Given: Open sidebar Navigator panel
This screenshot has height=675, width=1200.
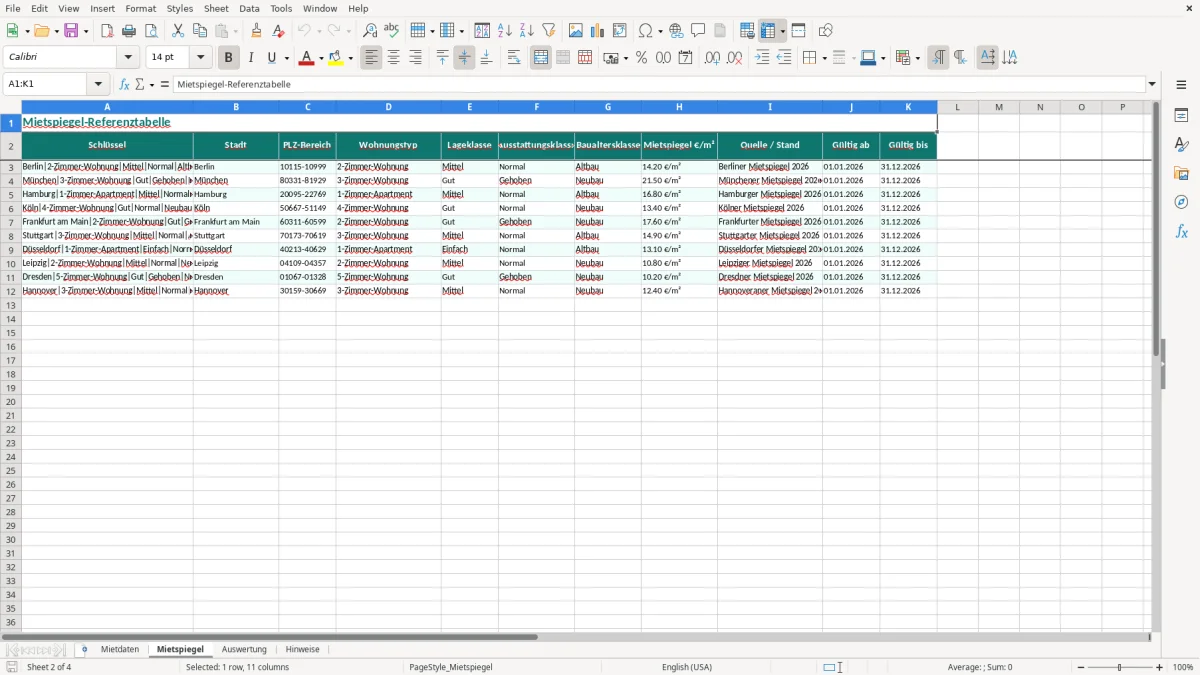Looking at the screenshot, I should pos(1181,202).
